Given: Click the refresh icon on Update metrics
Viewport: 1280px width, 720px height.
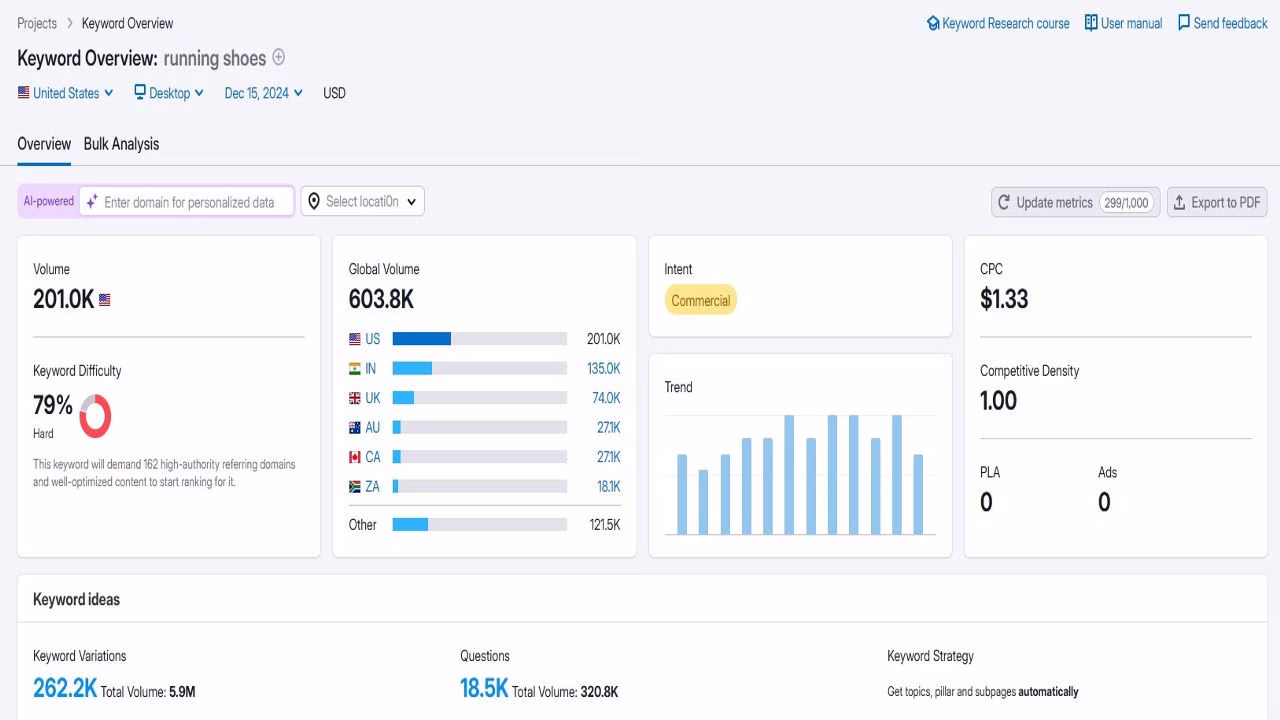Looking at the screenshot, I should [x=1004, y=202].
